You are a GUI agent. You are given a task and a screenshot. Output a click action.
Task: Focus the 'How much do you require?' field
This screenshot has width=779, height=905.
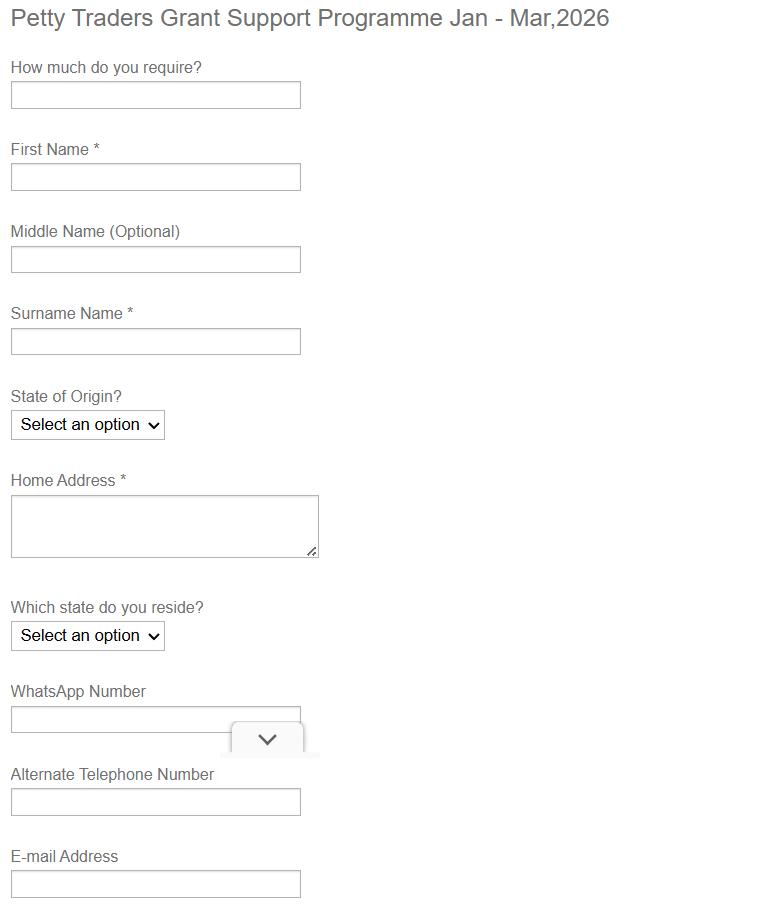155,95
